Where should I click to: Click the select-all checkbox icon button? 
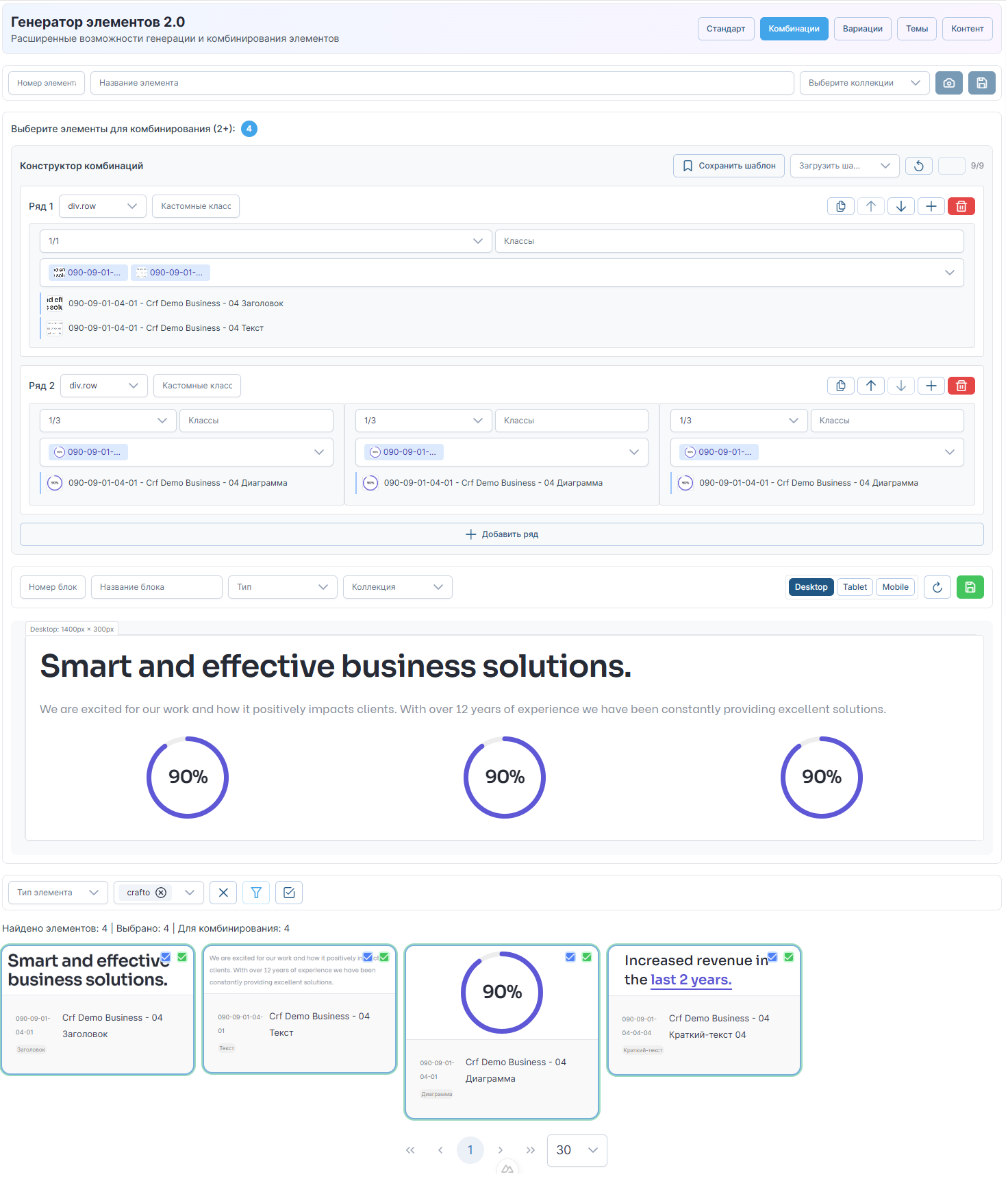tap(289, 893)
